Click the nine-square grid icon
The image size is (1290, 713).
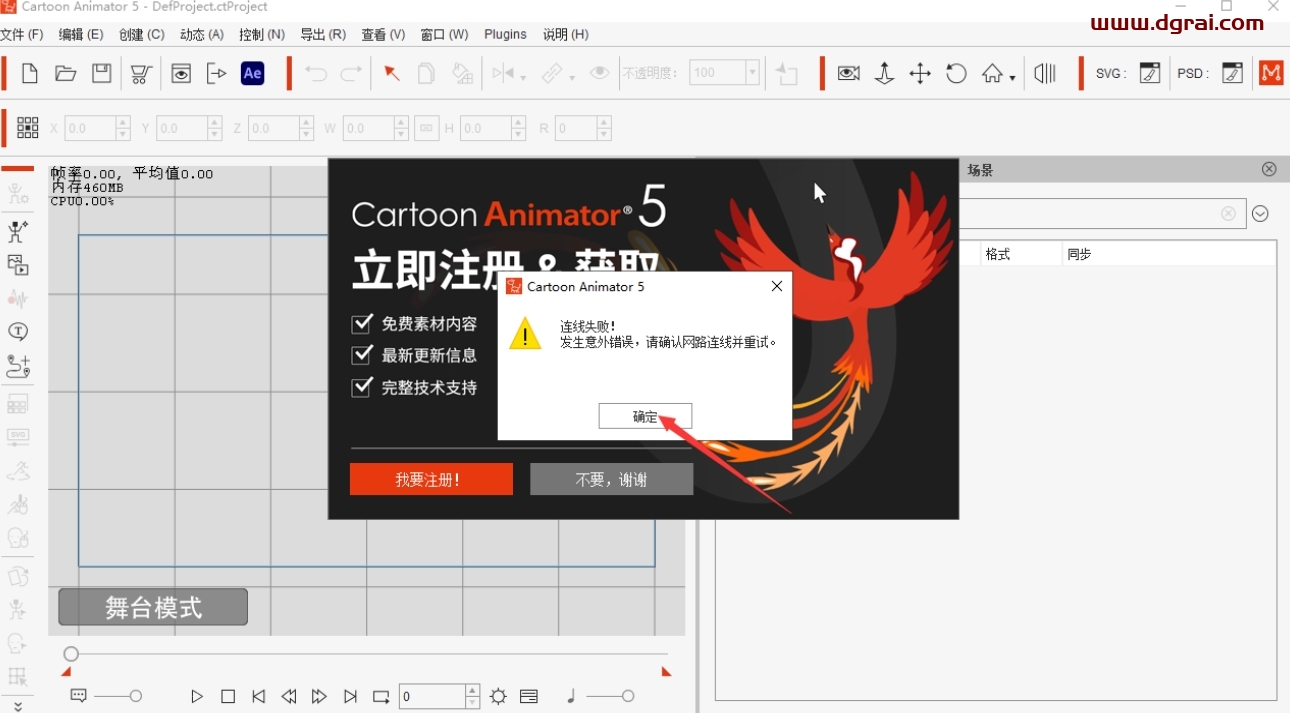point(28,127)
